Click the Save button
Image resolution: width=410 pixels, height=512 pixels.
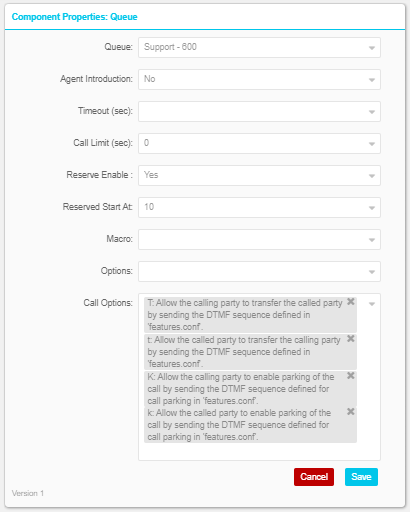tap(361, 477)
